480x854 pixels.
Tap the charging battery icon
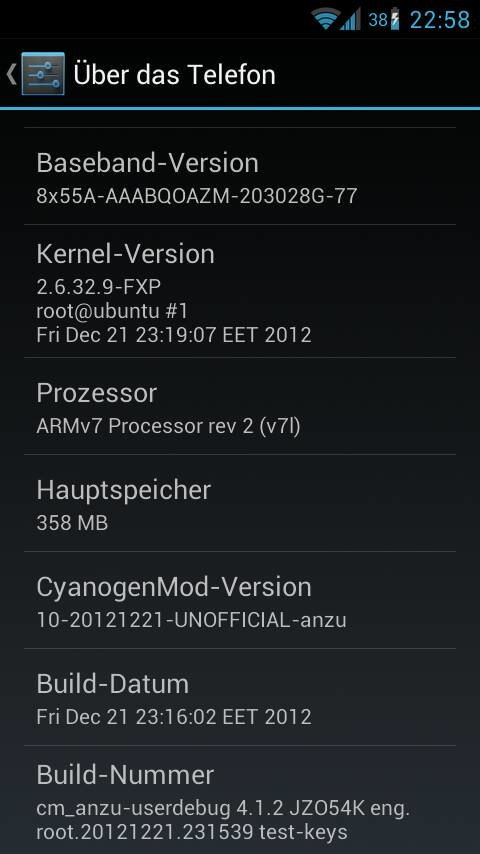click(x=395, y=20)
